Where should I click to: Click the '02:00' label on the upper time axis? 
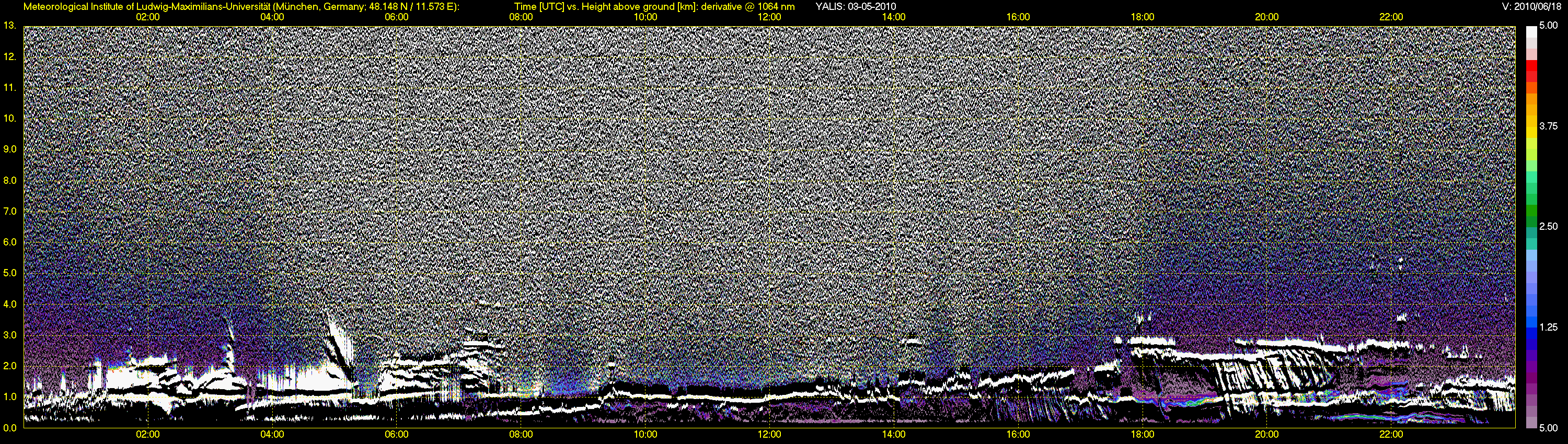click(148, 17)
